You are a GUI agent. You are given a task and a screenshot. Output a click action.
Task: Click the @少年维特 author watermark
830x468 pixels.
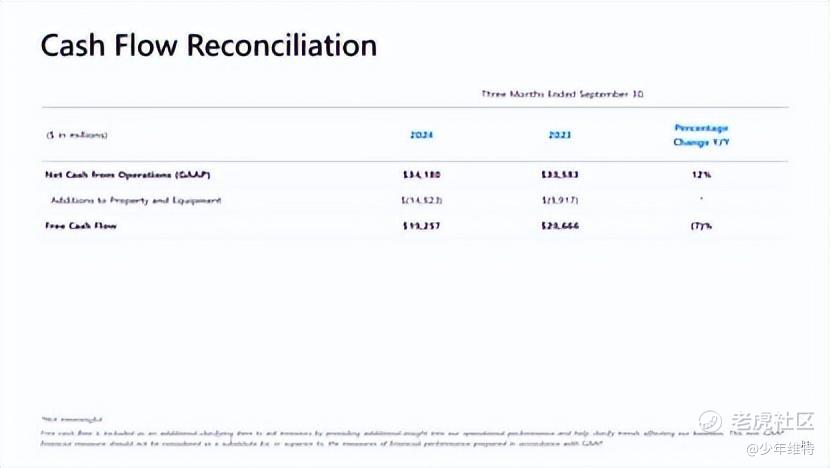(780, 448)
